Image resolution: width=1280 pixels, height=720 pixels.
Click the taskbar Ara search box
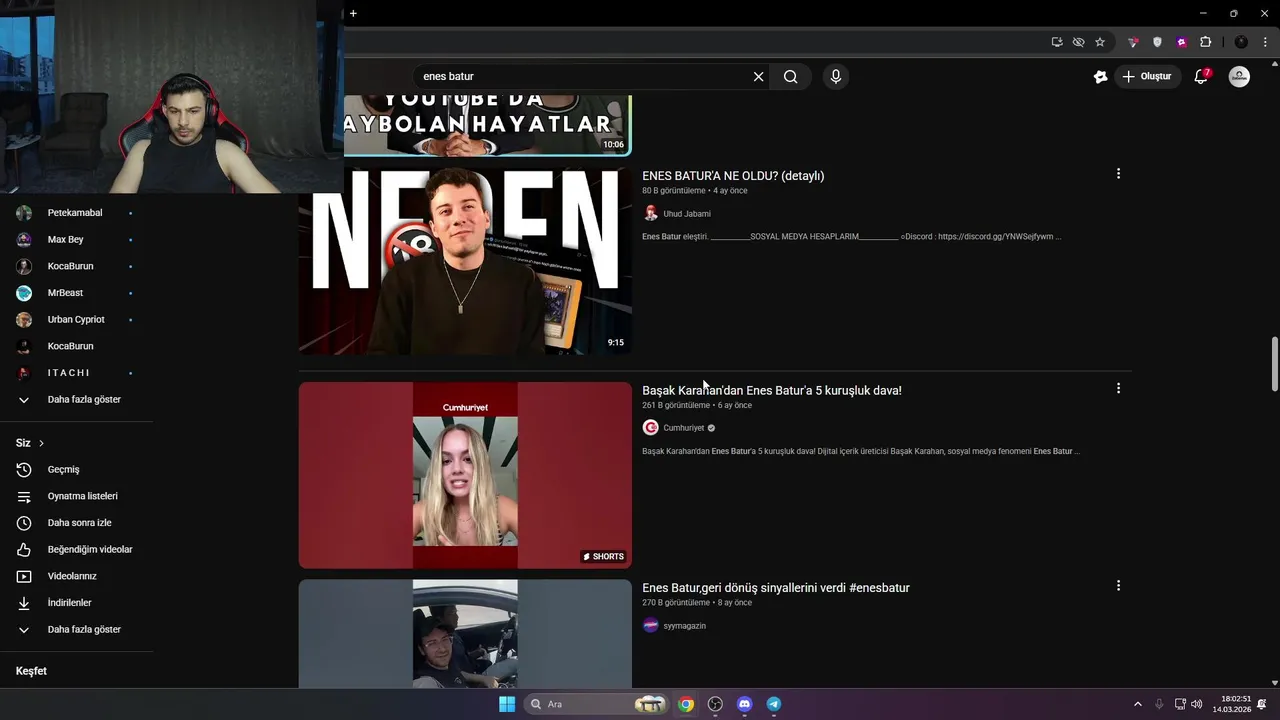[x=597, y=704]
